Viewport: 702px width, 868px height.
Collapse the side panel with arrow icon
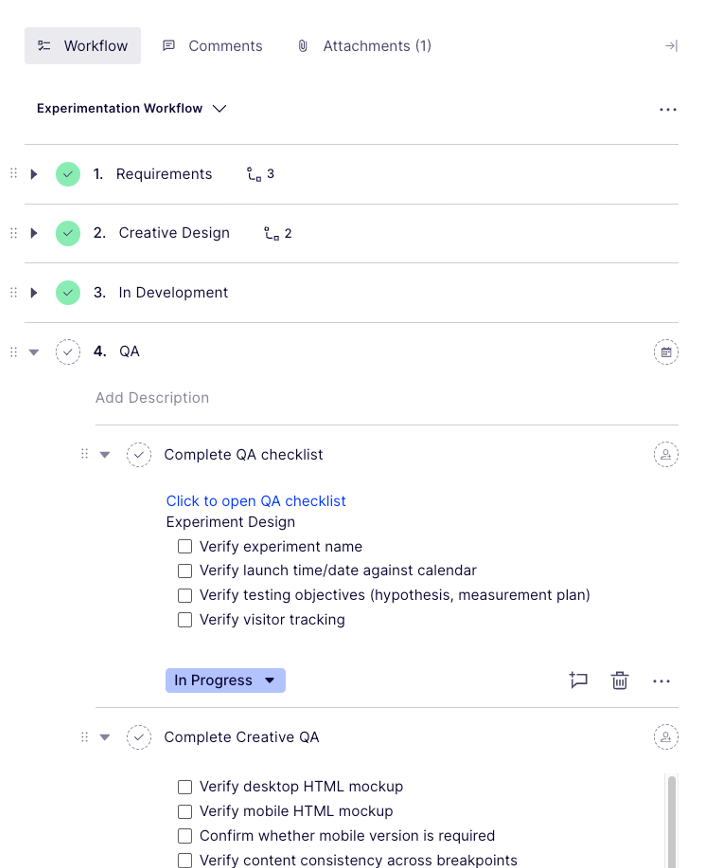pos(671,46)
